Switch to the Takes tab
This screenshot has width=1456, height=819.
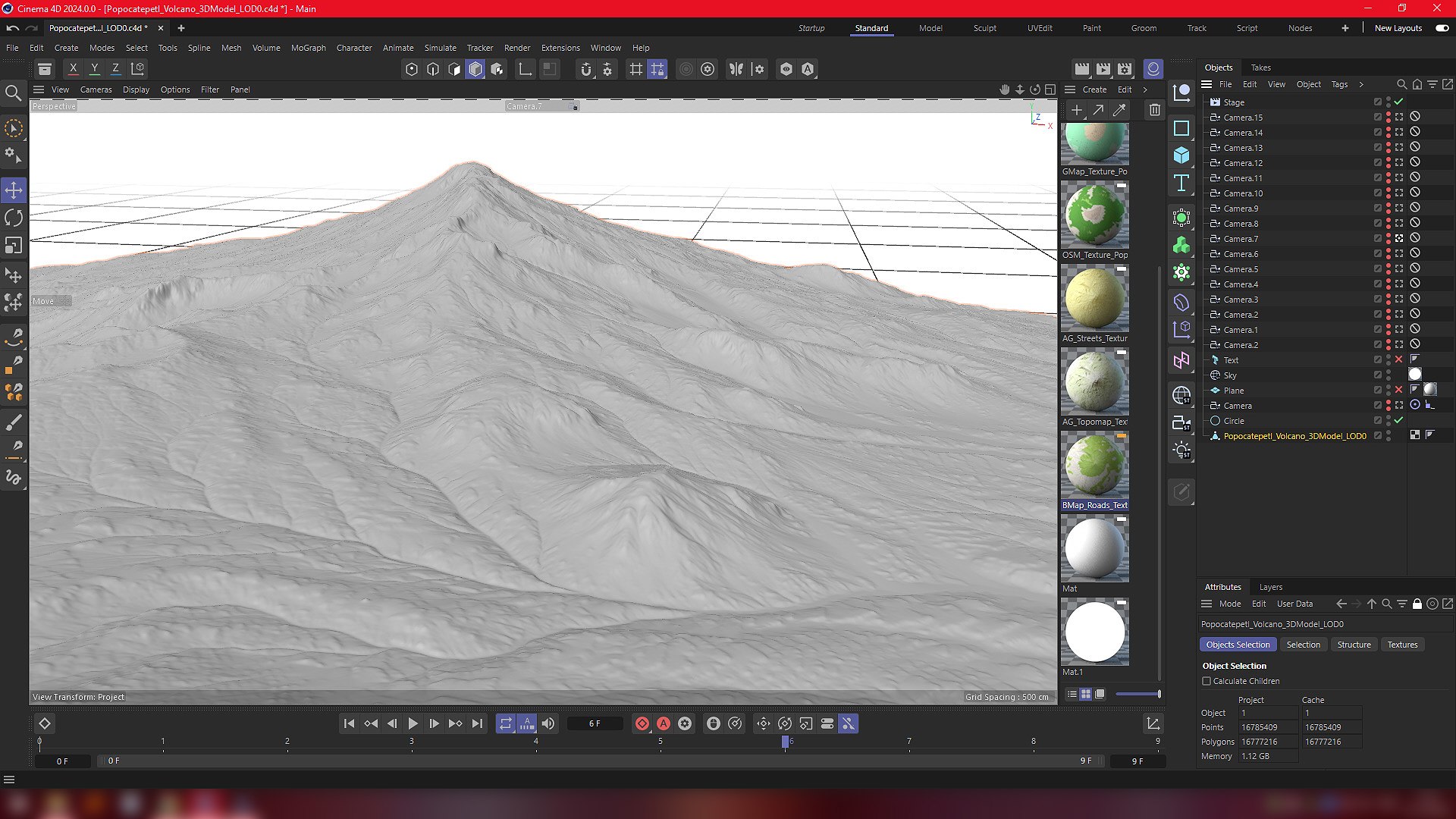(x=1260, y=67)
